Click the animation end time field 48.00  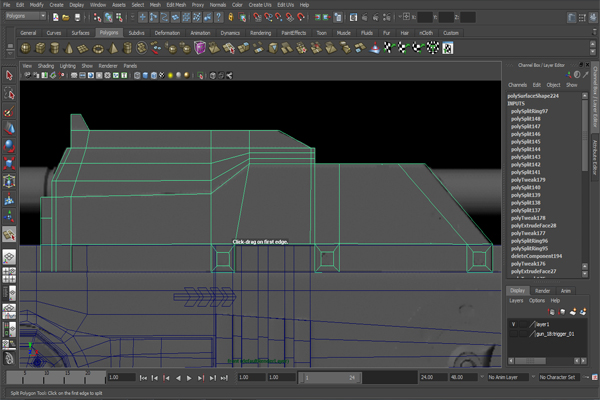pos(463,377)
